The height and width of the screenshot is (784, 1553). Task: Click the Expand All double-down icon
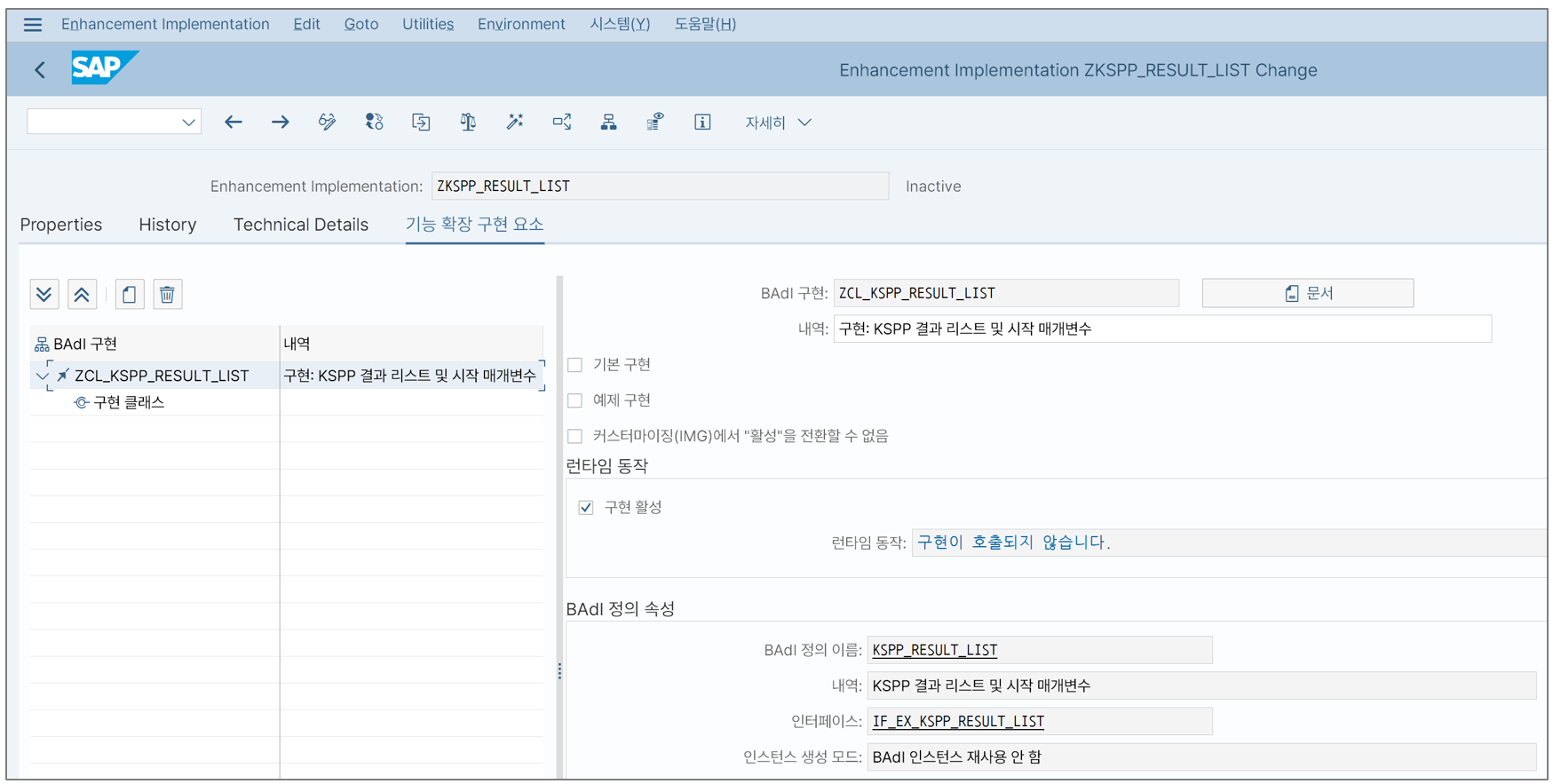(x=44, y=294)
